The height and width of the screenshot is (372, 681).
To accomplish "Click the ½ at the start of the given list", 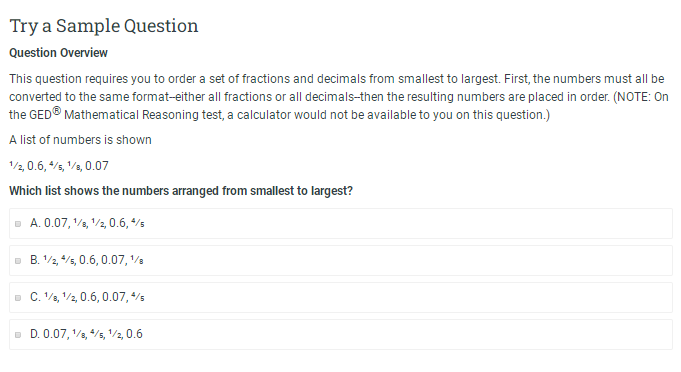I will pos(16,166).
